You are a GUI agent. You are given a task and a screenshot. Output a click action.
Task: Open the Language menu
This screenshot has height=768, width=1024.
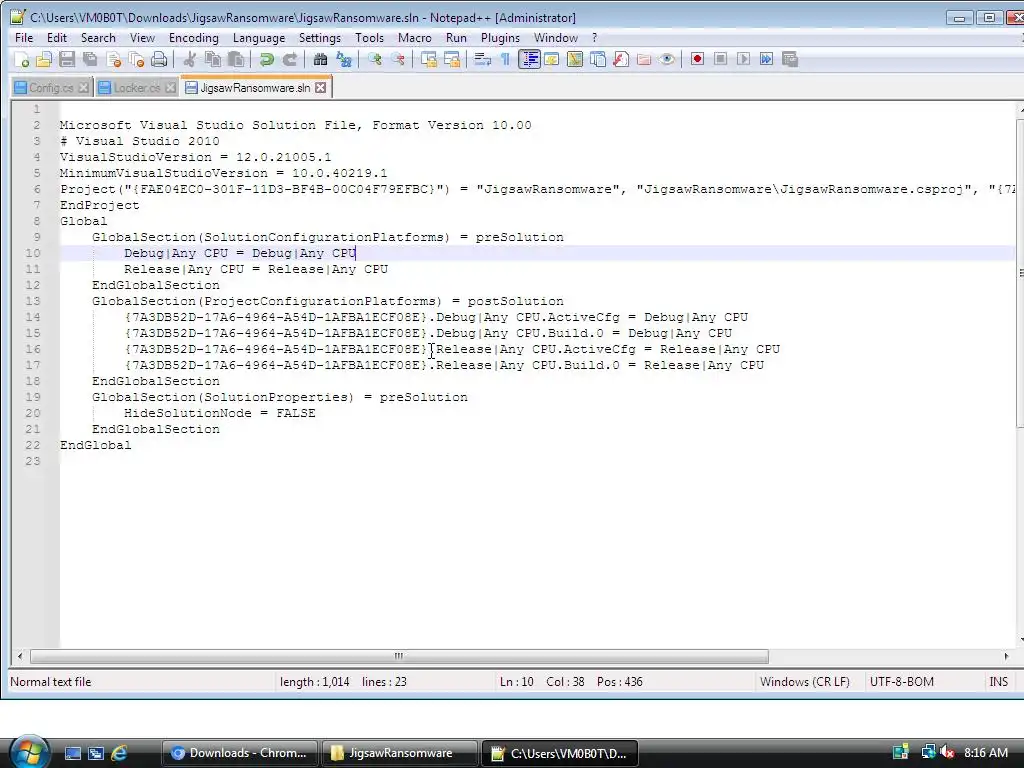pos(259,38)
